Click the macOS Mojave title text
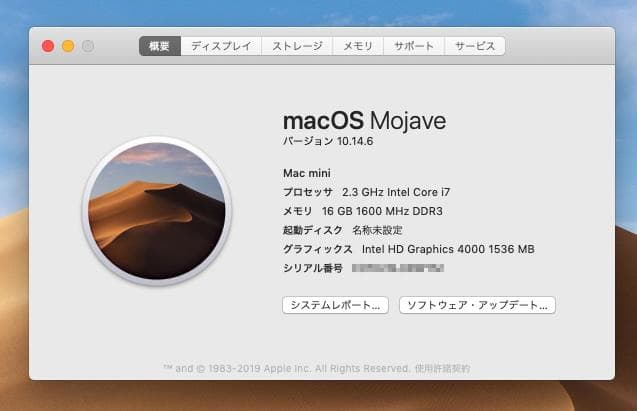The image size is (637, 411). 364,121
